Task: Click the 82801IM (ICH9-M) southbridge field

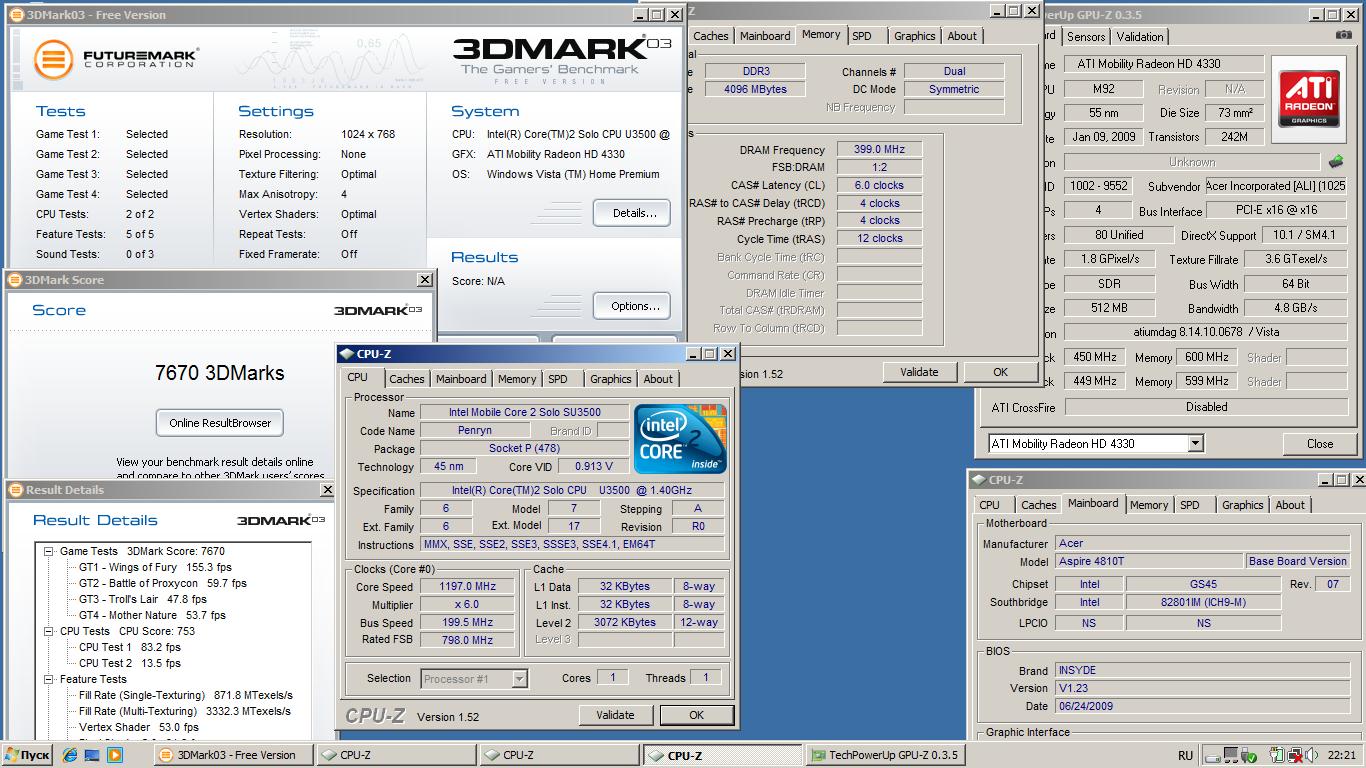Action: [1203, 602]
